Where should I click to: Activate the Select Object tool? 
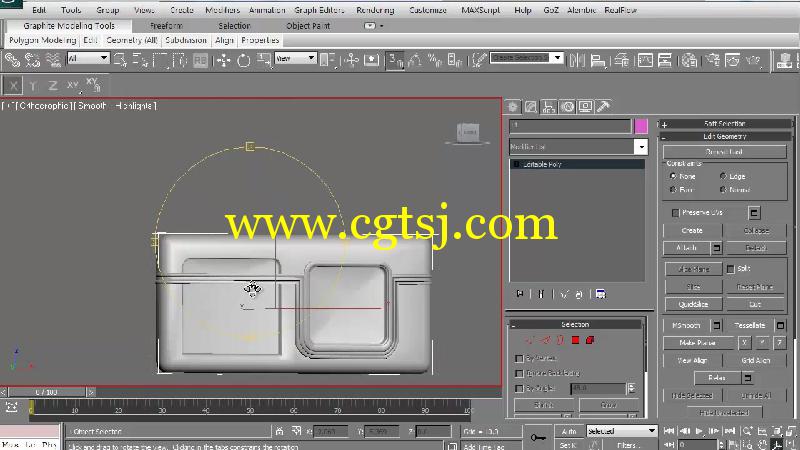(120, 61)
